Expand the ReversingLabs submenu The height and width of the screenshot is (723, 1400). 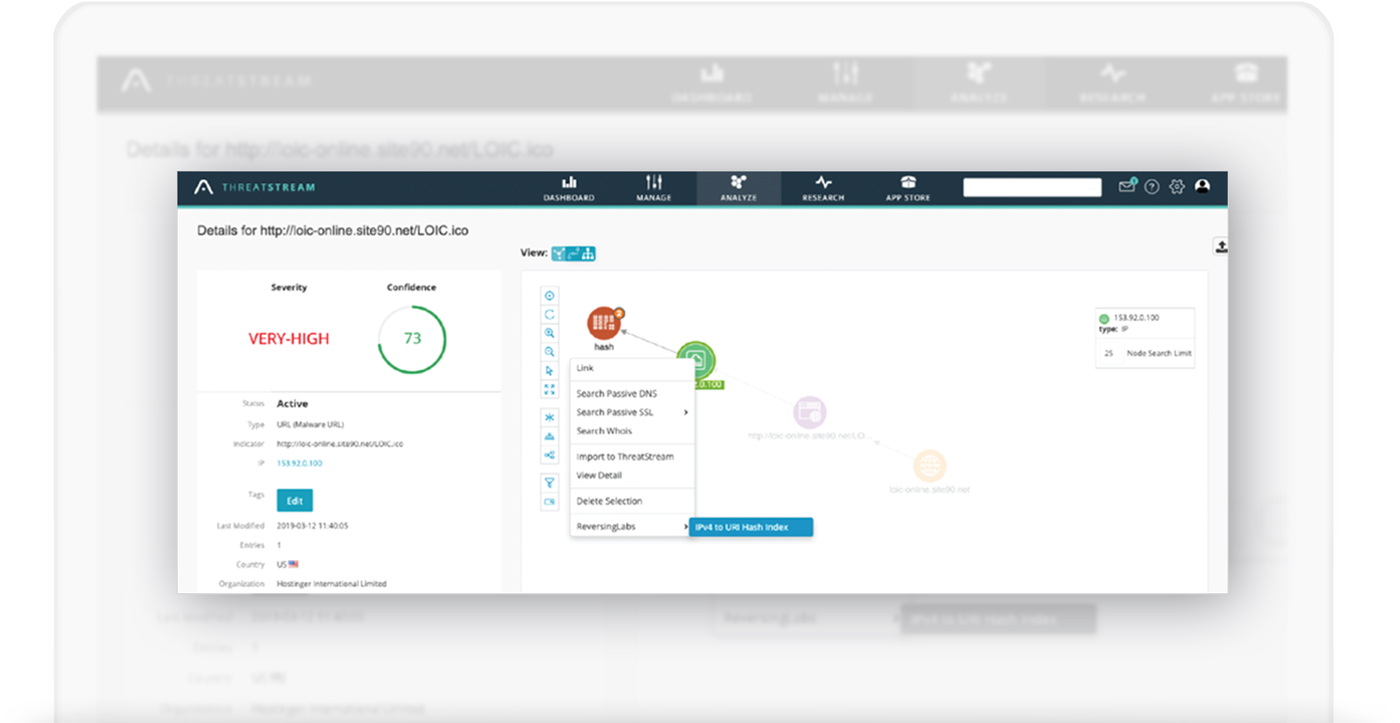click(x=632, y=527)
